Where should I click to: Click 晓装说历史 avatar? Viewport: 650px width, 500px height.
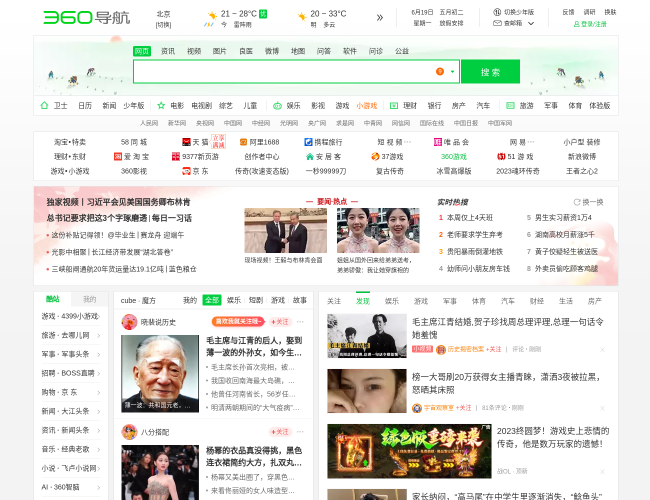pyautogui.click(x=129, y=322)
